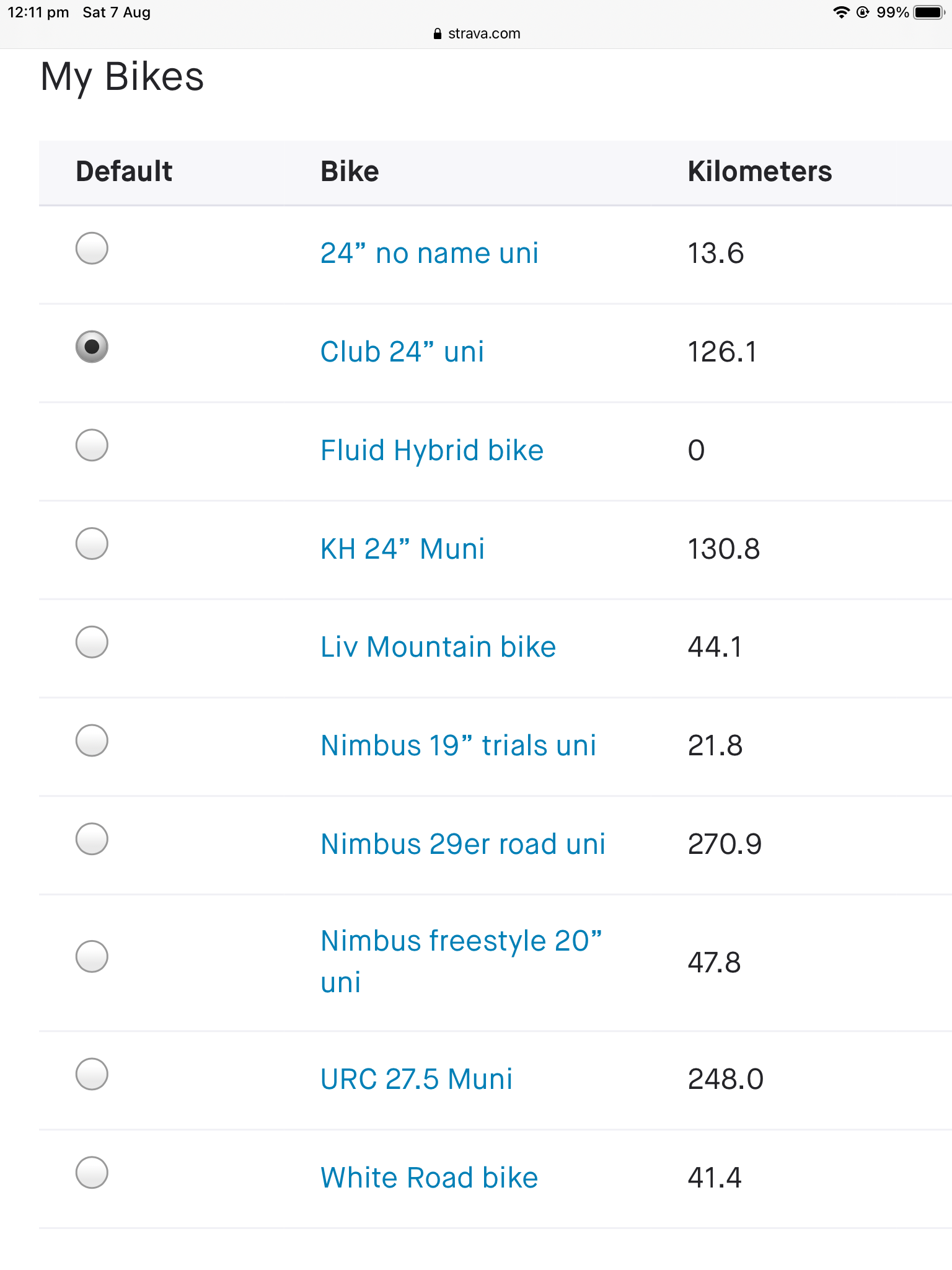Set Fluid Hybrid bike as default
The height and width of the screenshot is (1270, 952).
click(92, 445)
